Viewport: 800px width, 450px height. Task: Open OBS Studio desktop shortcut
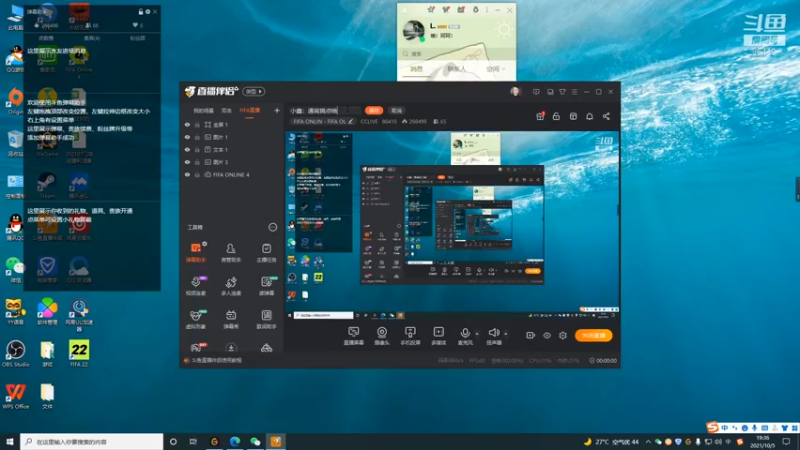click(15, 354)
